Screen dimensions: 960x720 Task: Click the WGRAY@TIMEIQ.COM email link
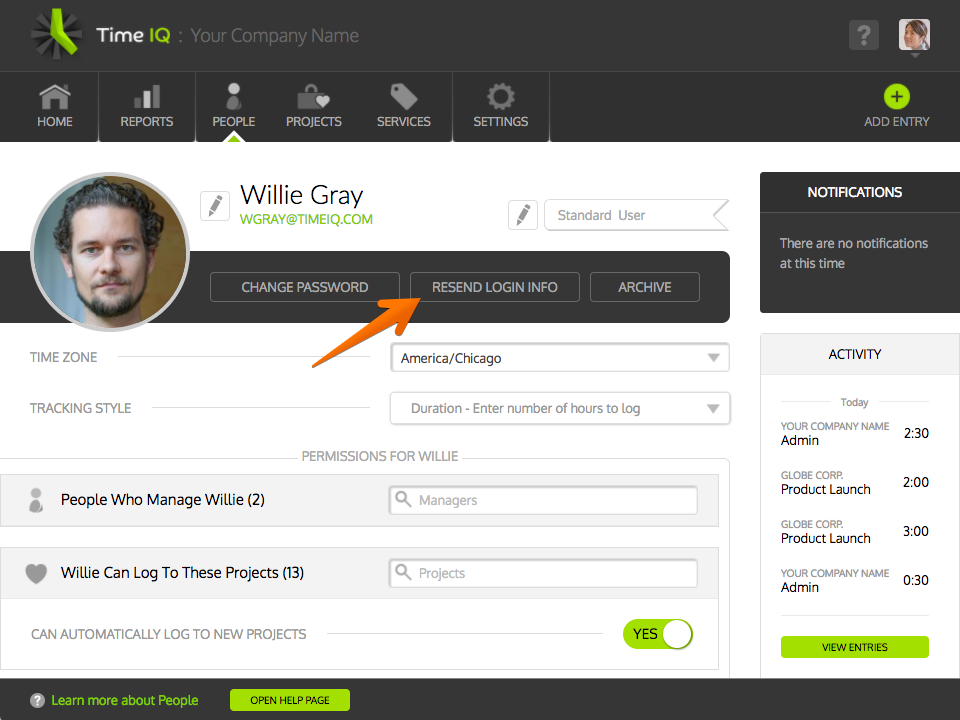pos(306,219)
